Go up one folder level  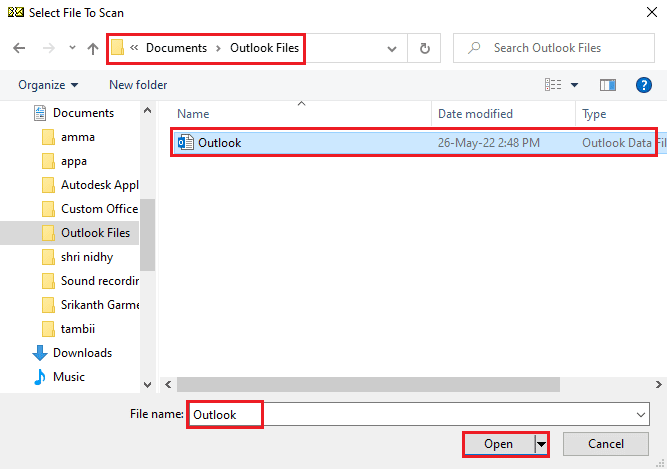coord(93,48)
